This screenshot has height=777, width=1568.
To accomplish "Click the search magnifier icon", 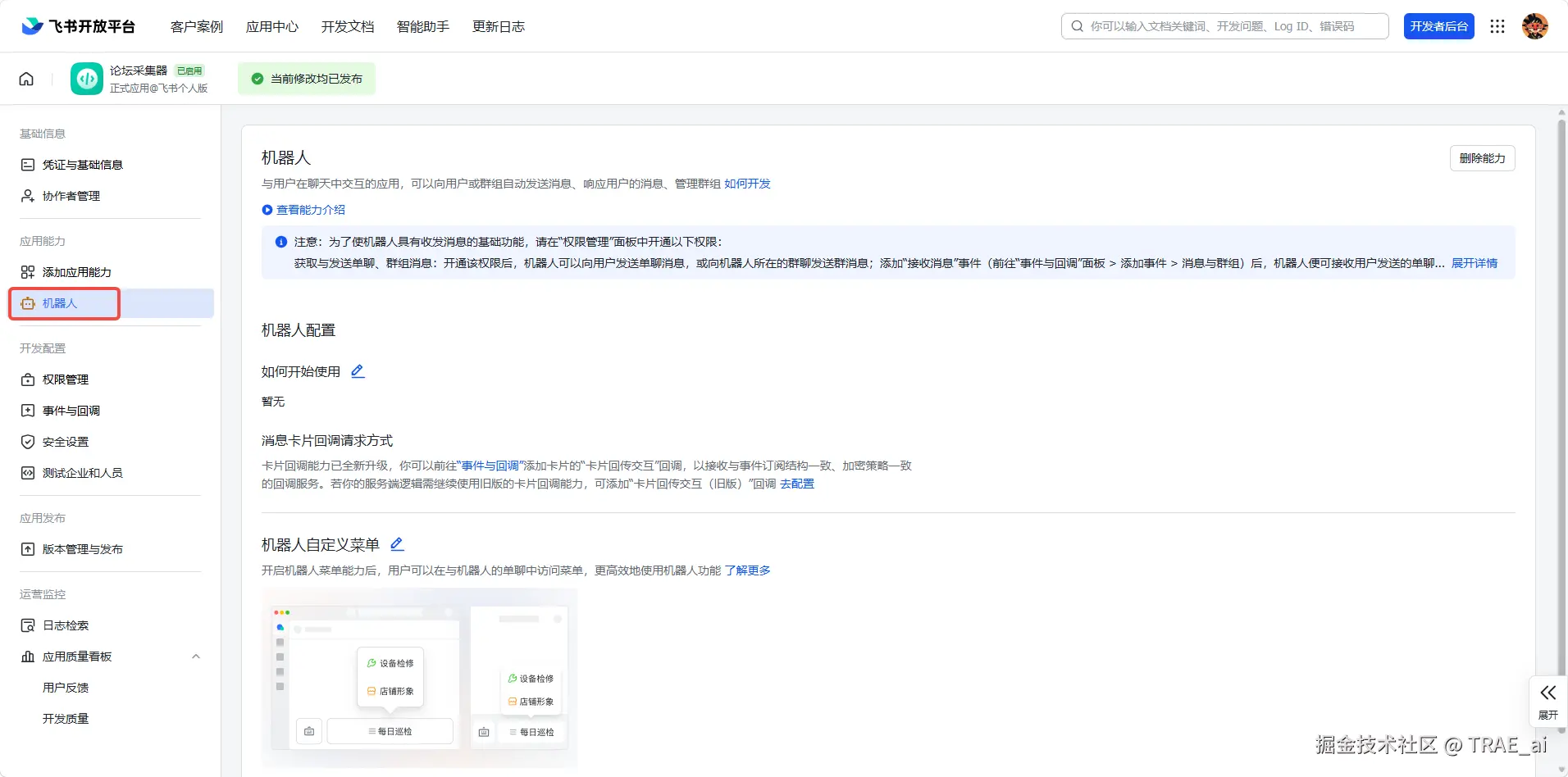I will tap(1078, 26).
